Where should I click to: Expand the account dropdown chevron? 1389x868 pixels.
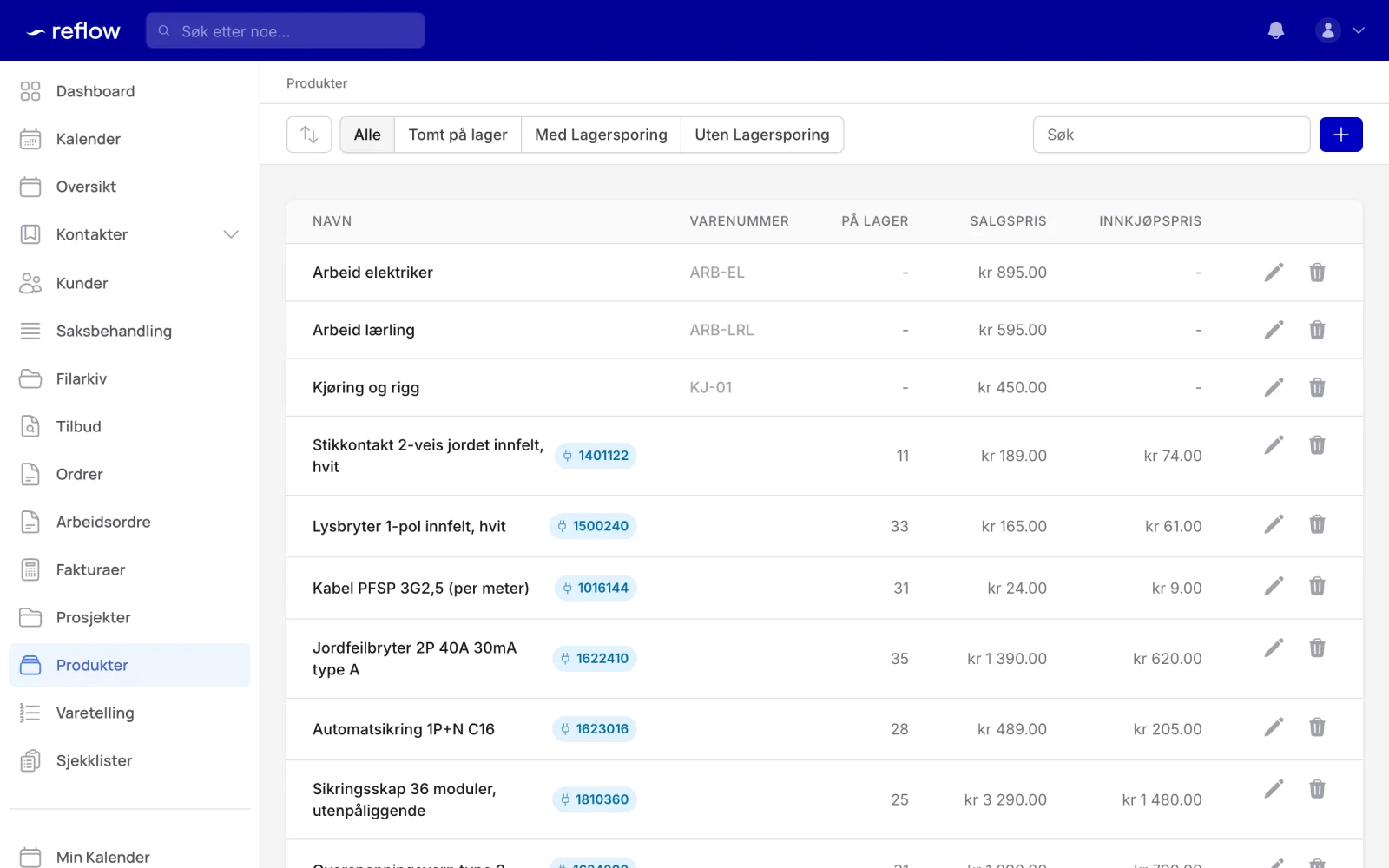(x=1359, y=30)
